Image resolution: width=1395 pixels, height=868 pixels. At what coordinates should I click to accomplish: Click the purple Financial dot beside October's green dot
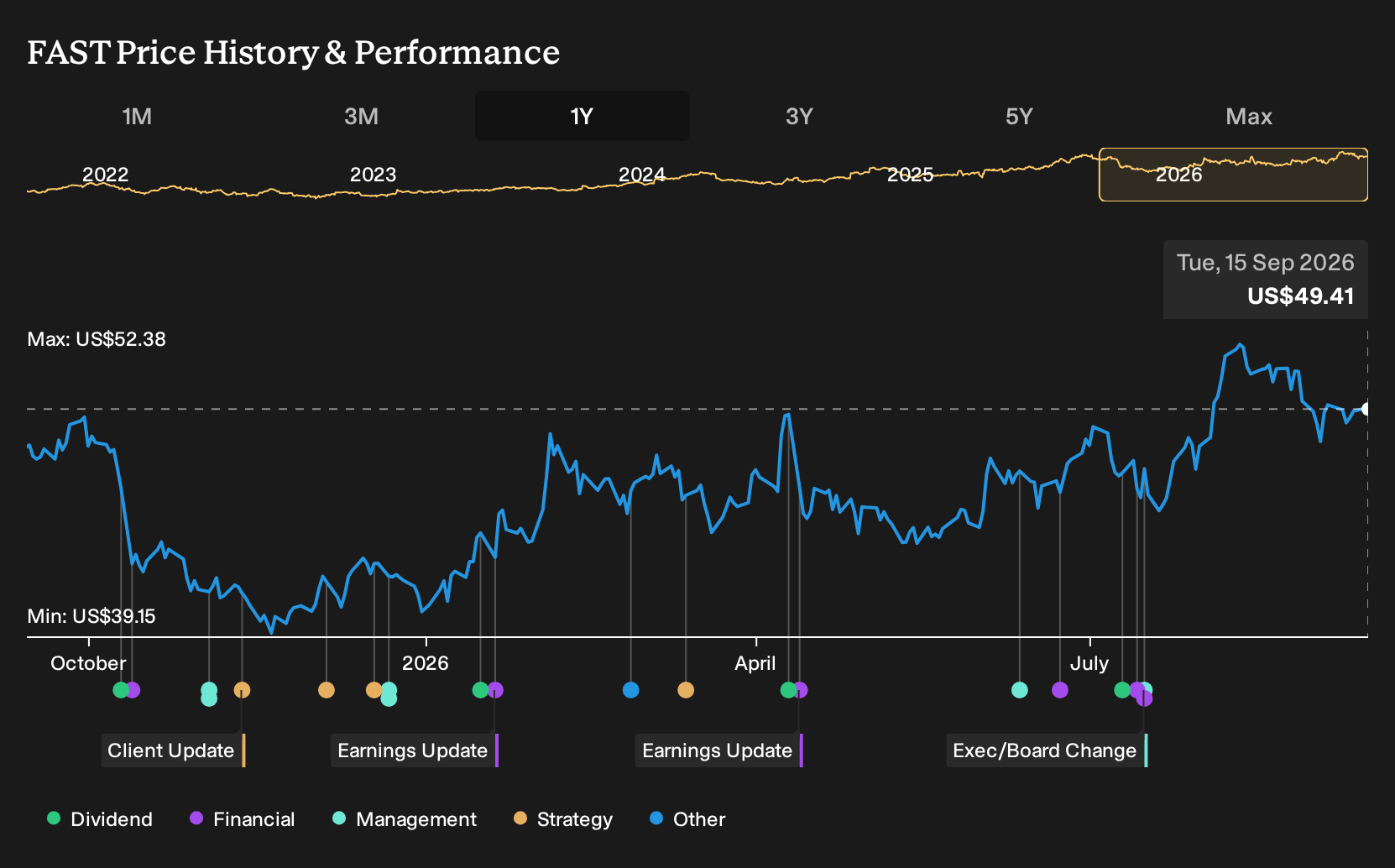(133, 690)
